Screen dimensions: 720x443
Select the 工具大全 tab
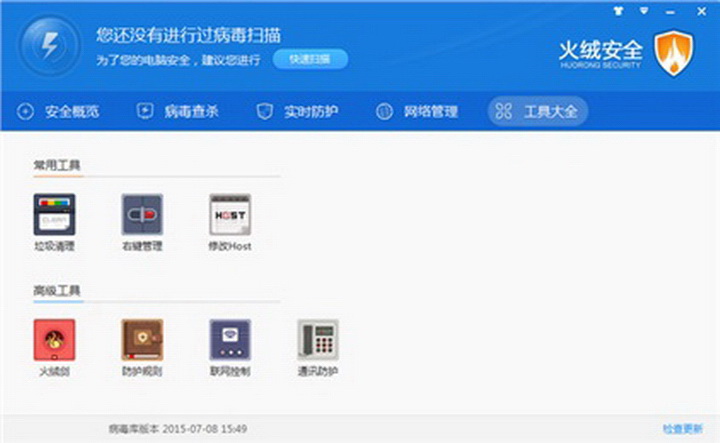click(x=537, y=111)
